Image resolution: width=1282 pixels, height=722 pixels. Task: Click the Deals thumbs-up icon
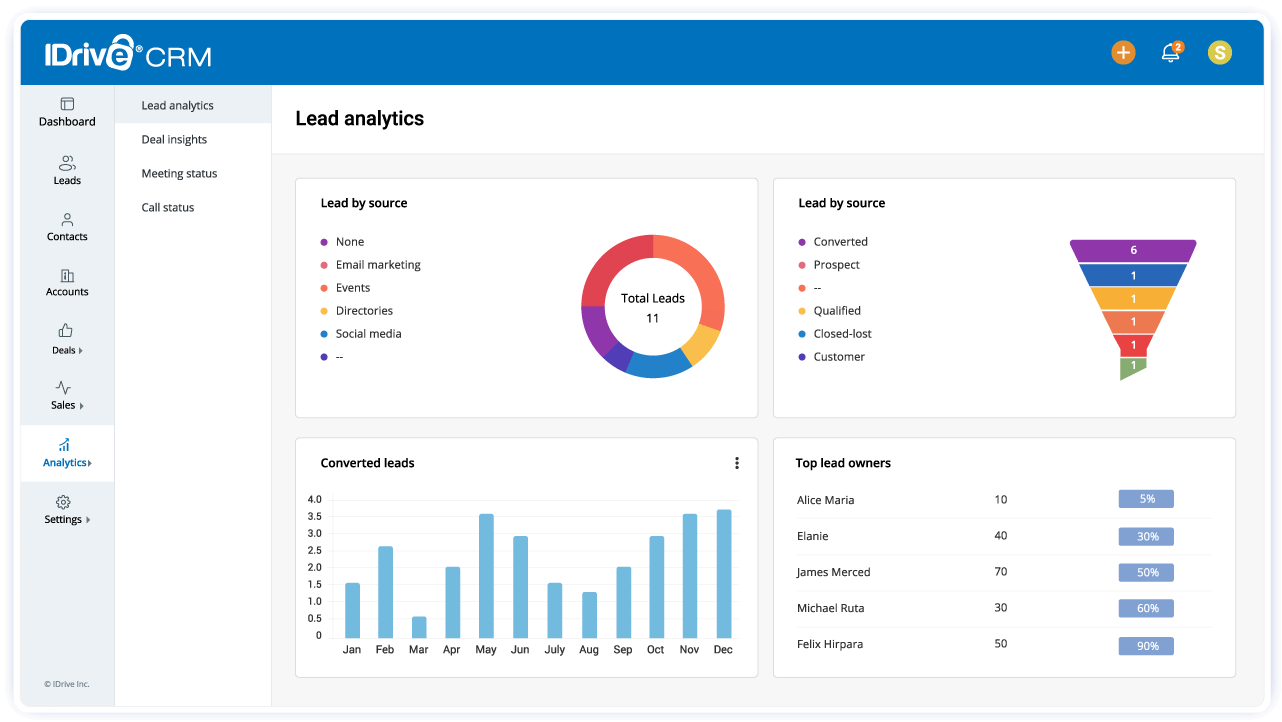pos(66,330)
